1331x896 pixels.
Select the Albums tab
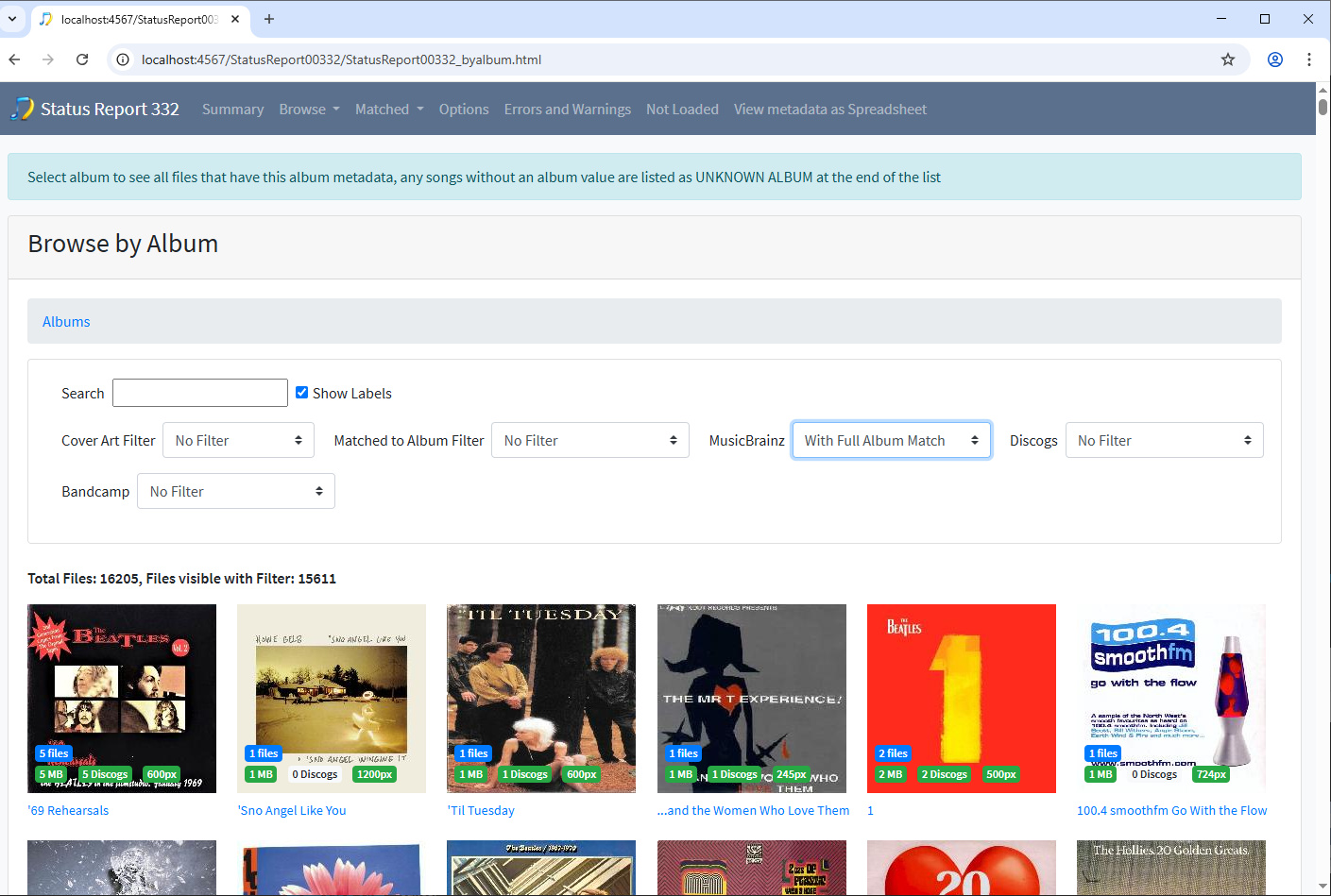click(66, 322)
